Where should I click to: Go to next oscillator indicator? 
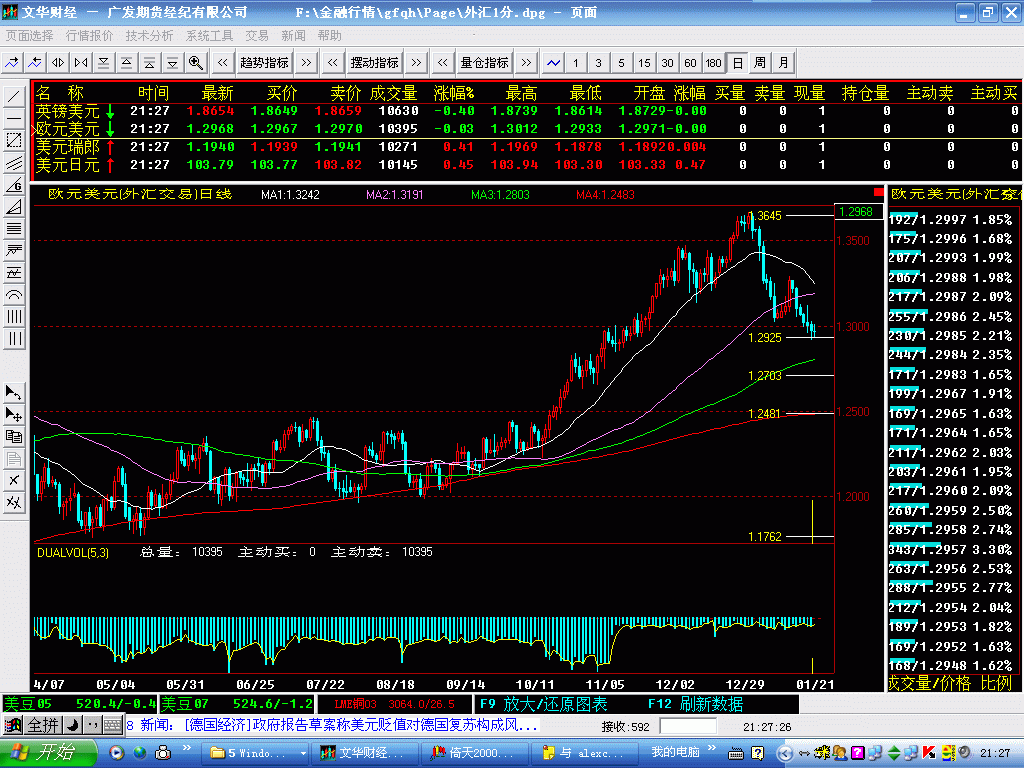pos(416,63)
